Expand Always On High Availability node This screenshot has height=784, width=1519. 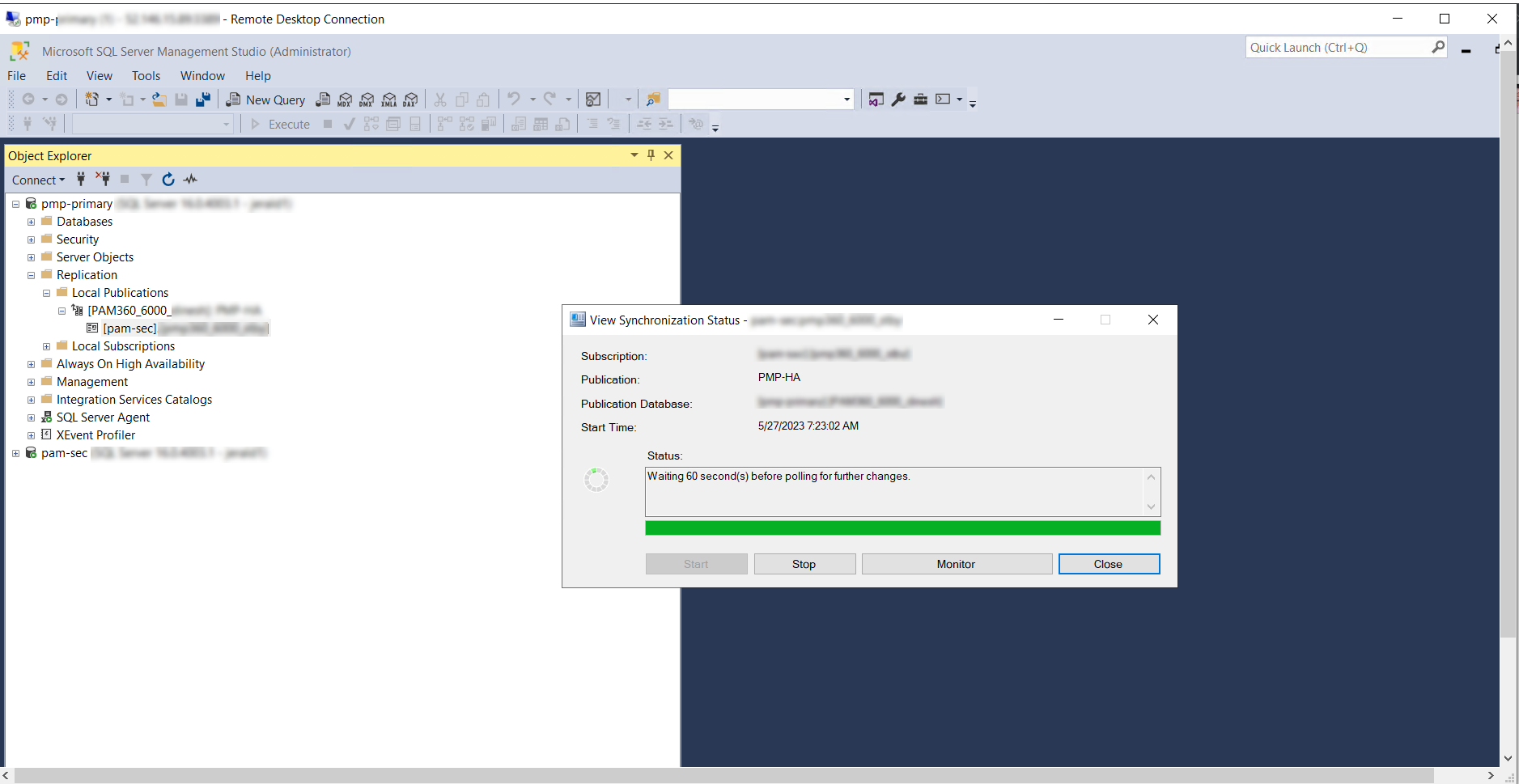click(x=31, y=364)
